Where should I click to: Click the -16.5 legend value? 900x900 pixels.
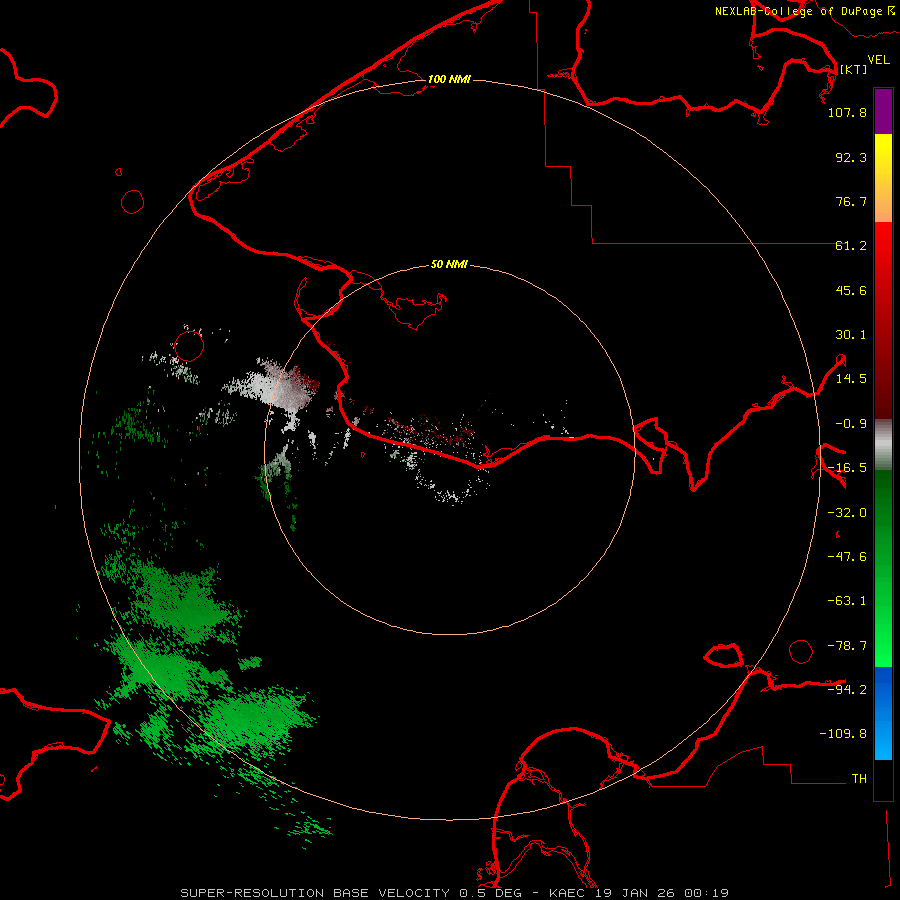847,468
